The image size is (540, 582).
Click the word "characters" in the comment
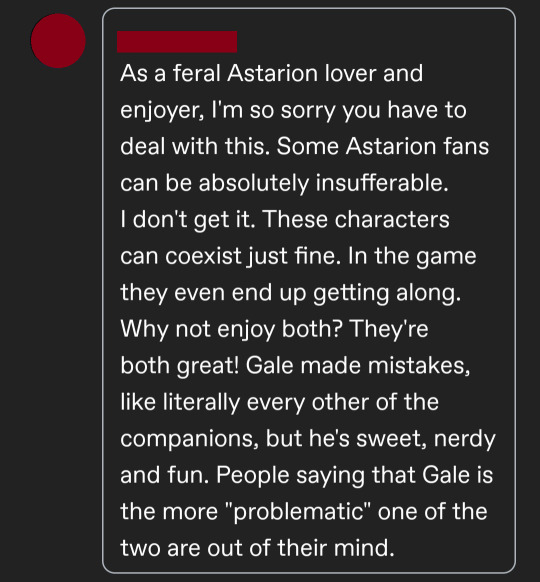[392, 219]
